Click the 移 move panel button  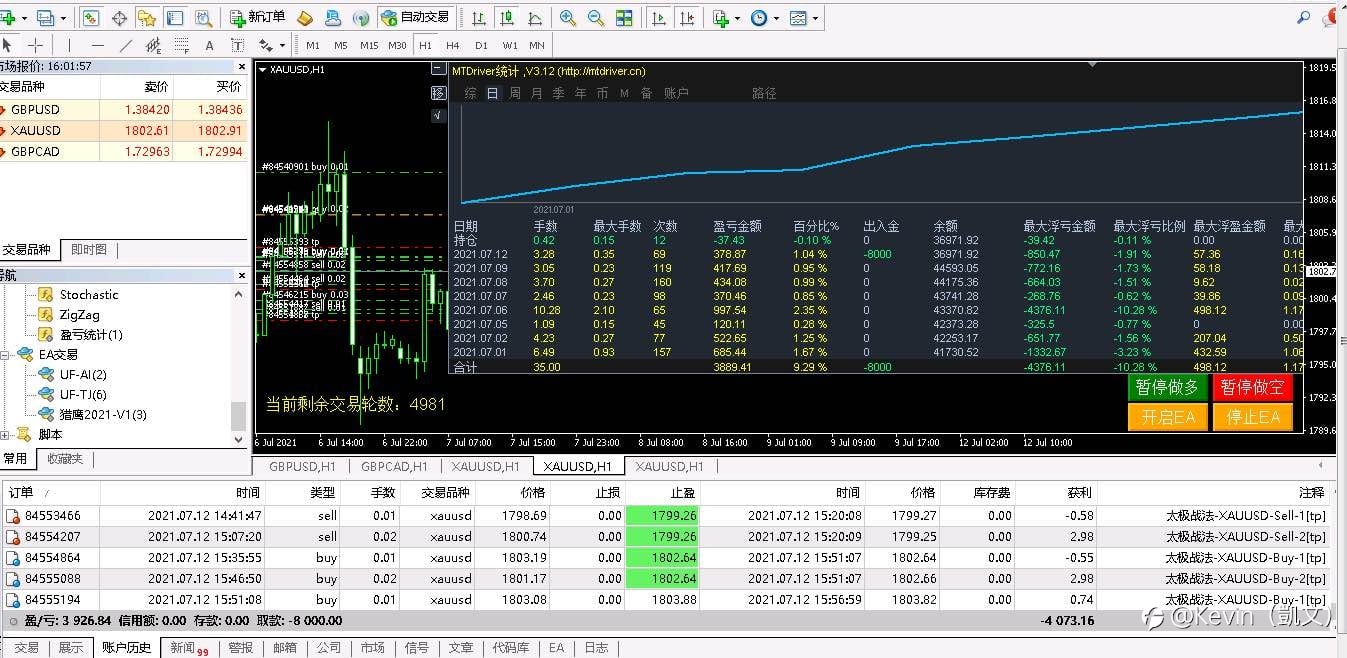point(438,93)
